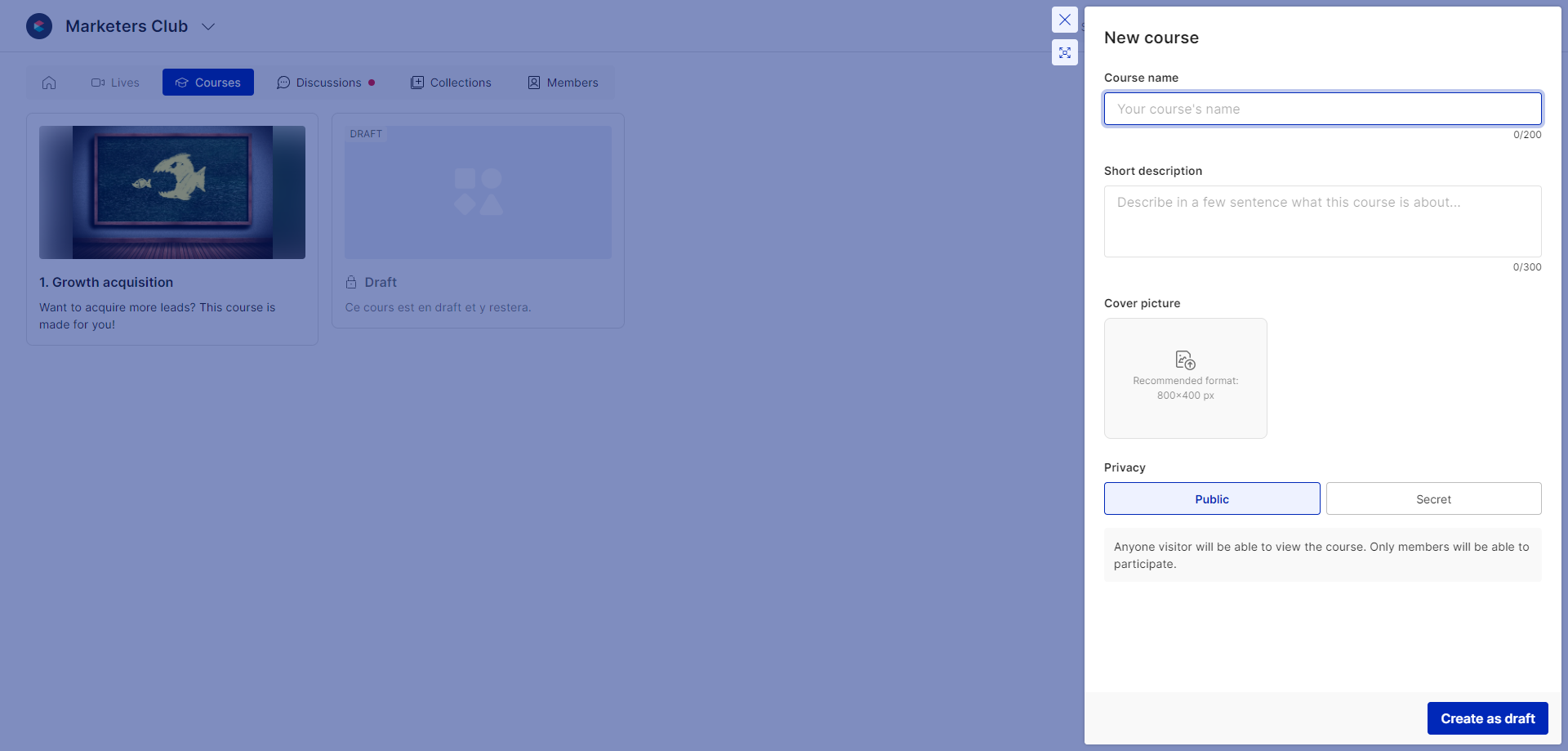Viewport: 1568px width, 751px height.
Task: Open the Growth acquisition course thumbnail
Action: click(172, 192)
